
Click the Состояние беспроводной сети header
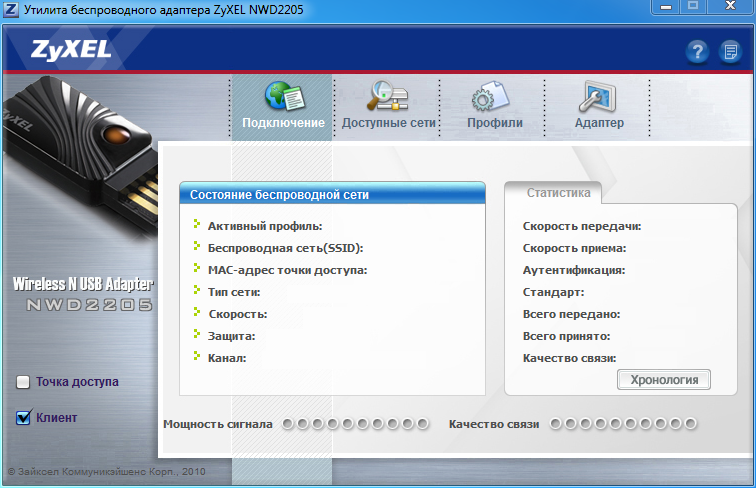[x=332, y=194]
